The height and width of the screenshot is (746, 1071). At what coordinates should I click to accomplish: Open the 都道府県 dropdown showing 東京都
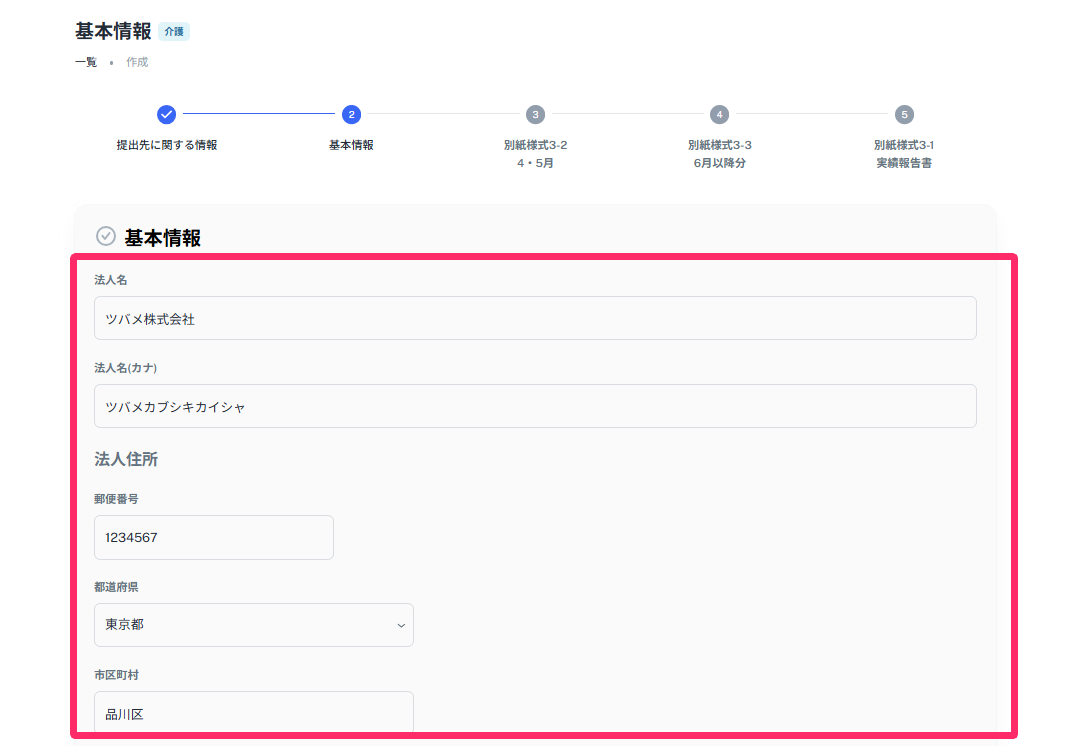point(254,625)
